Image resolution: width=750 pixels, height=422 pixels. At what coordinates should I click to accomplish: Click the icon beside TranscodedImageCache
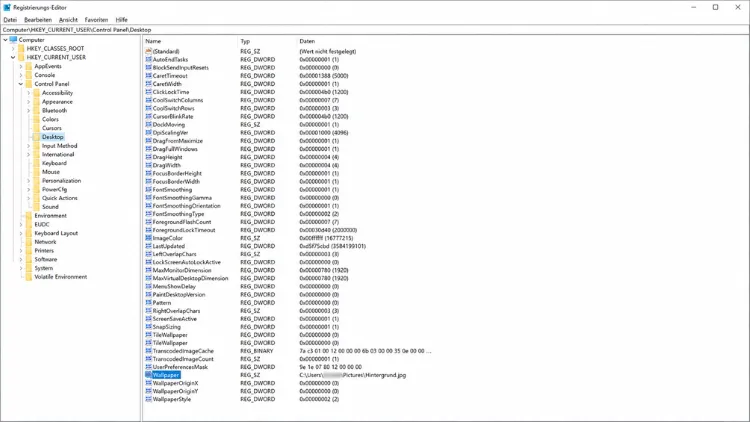click(148, 351)
